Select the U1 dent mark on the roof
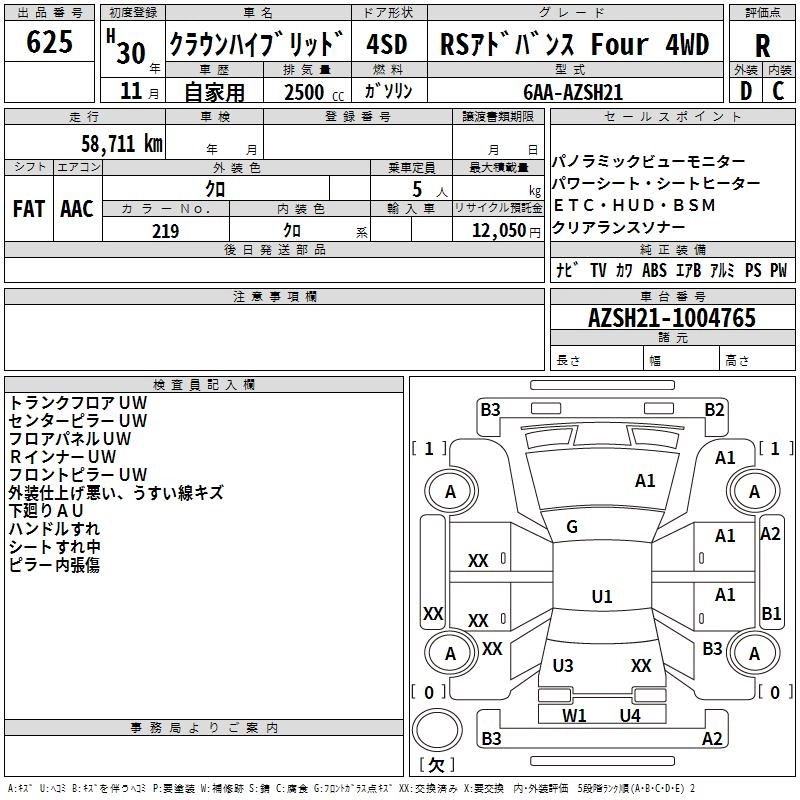Image resolution: width=800 pixels, height=800 pixels. (601, 597)
